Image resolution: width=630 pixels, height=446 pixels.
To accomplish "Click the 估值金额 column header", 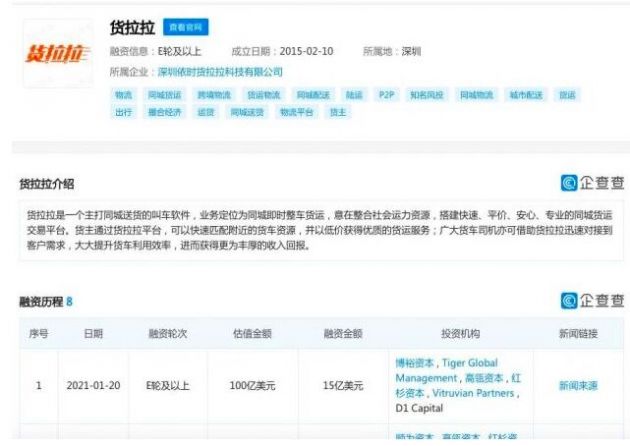I will (252, 333).
